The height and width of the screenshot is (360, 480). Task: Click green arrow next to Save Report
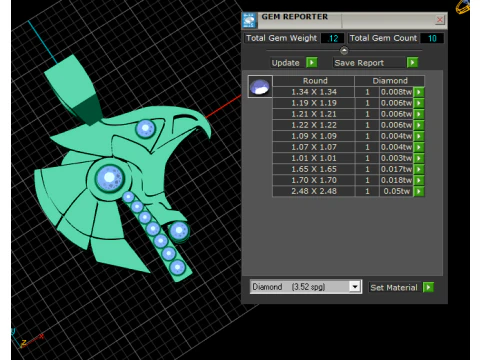coord(412,62)
